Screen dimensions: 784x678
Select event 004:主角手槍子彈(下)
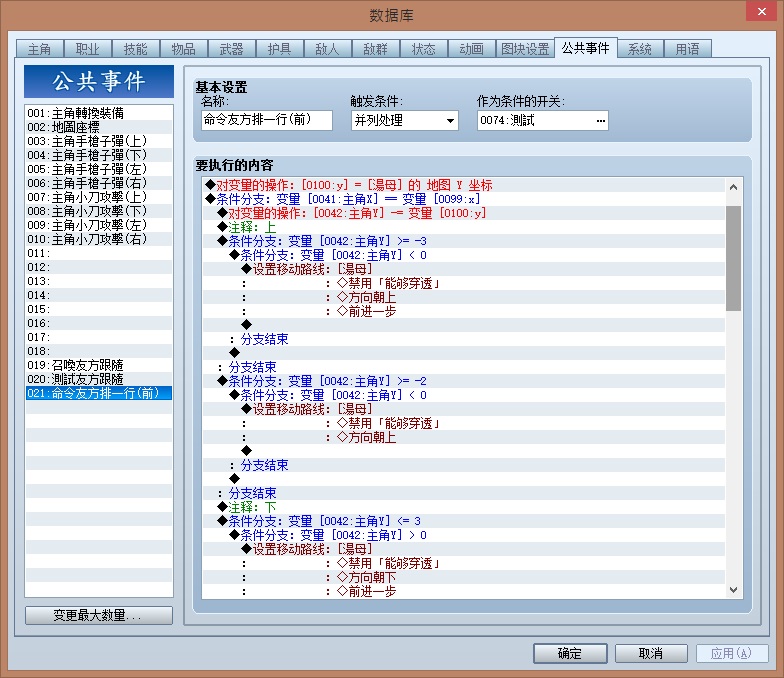pyautogui.click(x=98, y=155)
